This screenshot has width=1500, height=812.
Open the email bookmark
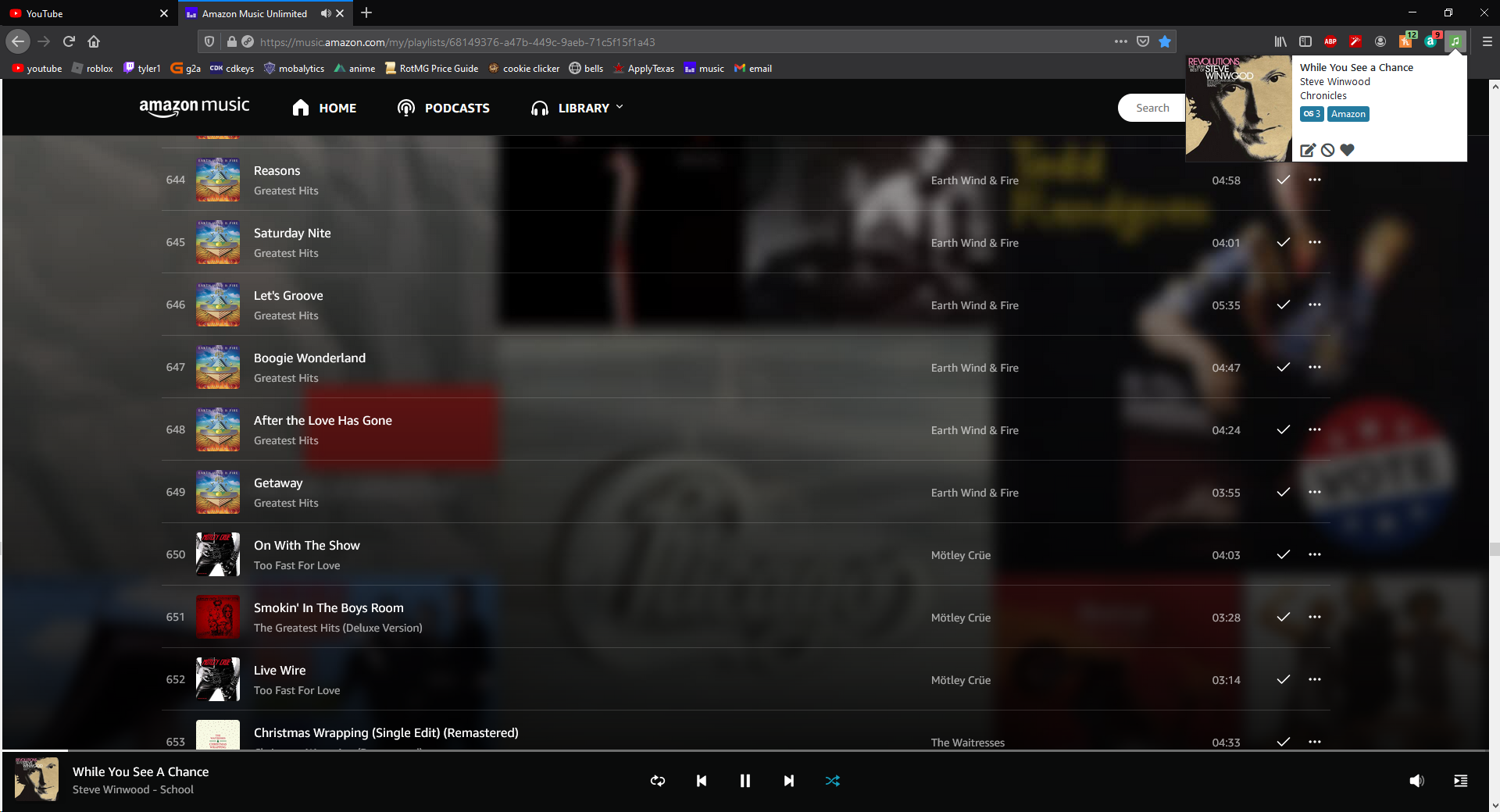(x=753, y=69)
